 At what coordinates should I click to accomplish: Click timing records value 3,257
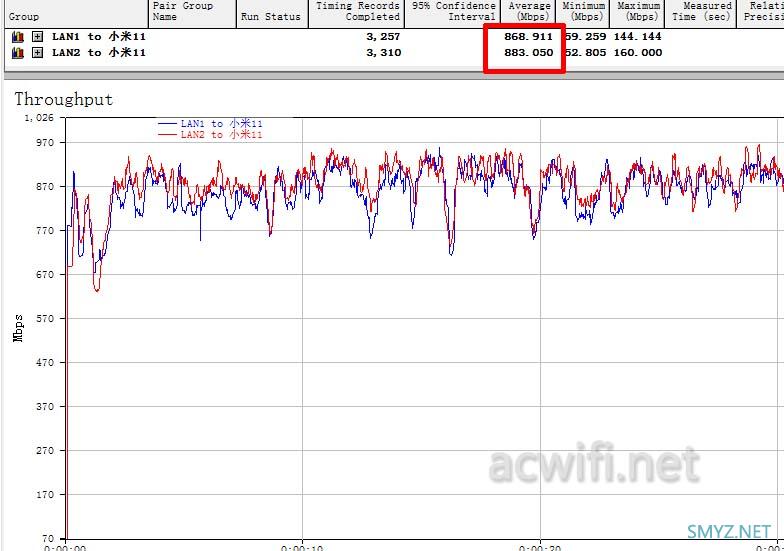[x=384, y=36]
